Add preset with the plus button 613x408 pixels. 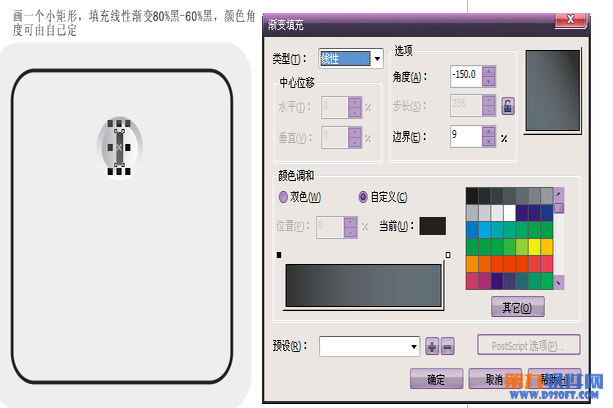click(432, 346)
